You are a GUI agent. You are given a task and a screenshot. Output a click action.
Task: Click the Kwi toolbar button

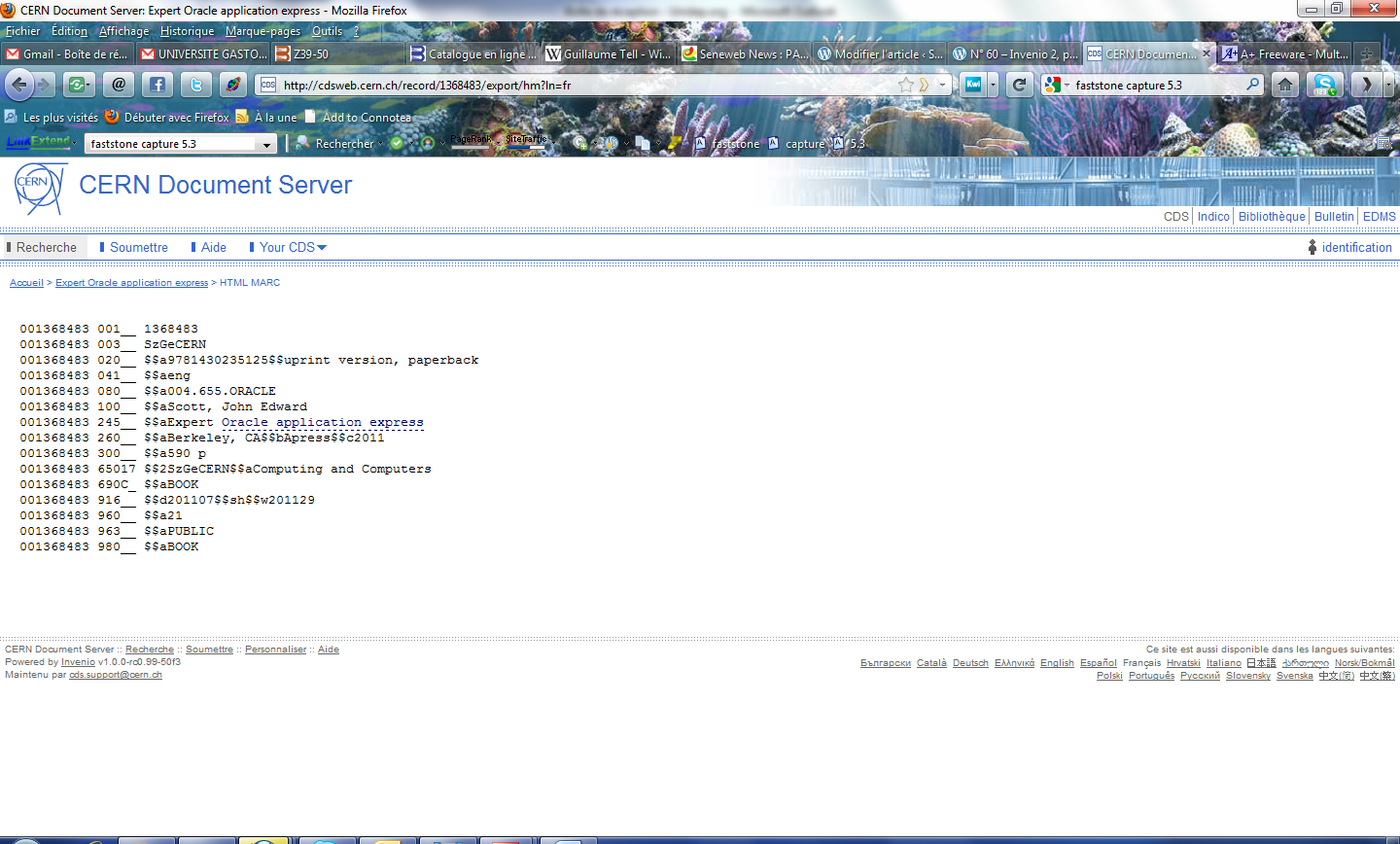(x=973, y=85)
